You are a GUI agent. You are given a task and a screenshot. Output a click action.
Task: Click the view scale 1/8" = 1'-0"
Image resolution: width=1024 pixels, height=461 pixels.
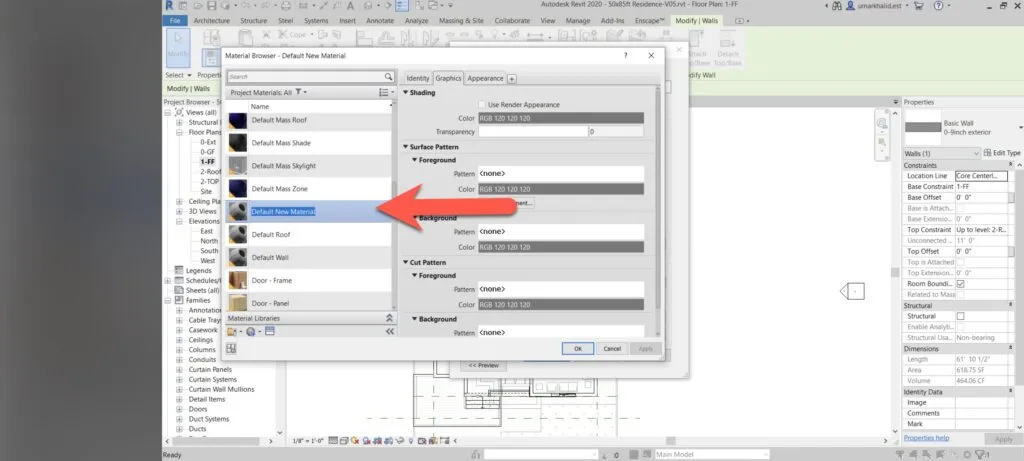tap(309, 441)
